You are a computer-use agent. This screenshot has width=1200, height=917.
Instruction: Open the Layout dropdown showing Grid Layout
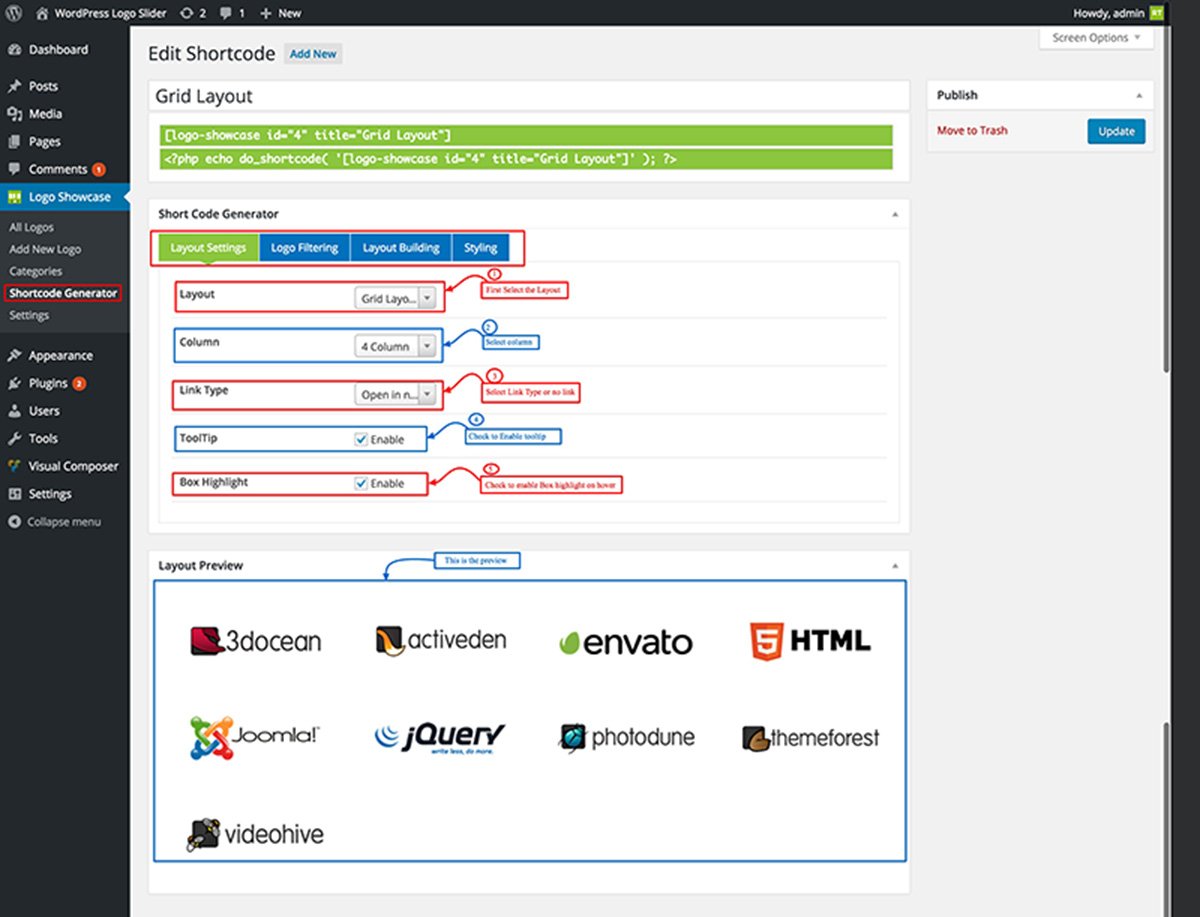(x=396, y=298)
